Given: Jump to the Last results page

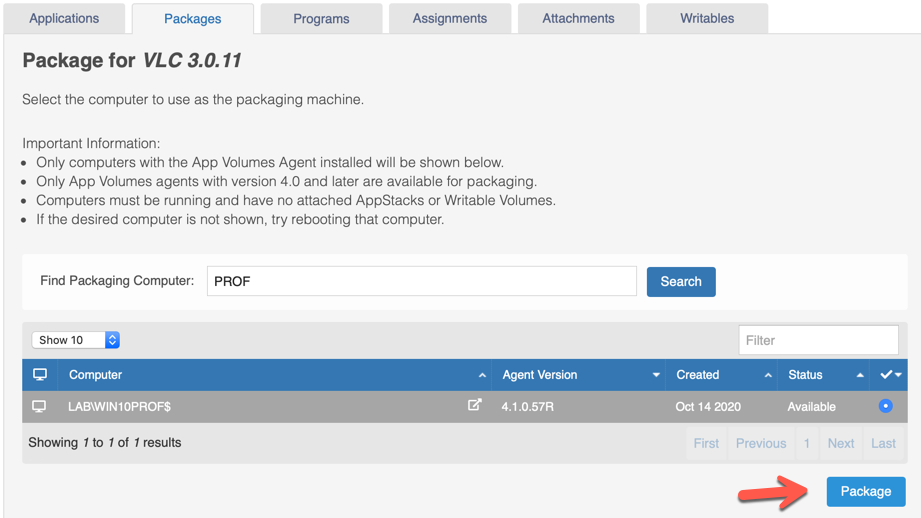Looking at the screenshot, I should [883, 443].
